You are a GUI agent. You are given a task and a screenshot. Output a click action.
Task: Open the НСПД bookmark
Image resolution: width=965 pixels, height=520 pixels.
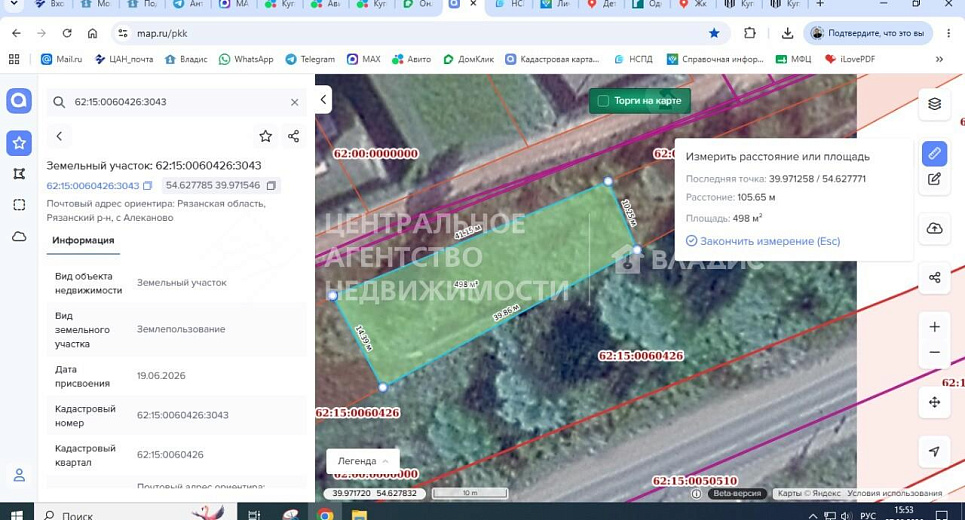coord(633,59)
